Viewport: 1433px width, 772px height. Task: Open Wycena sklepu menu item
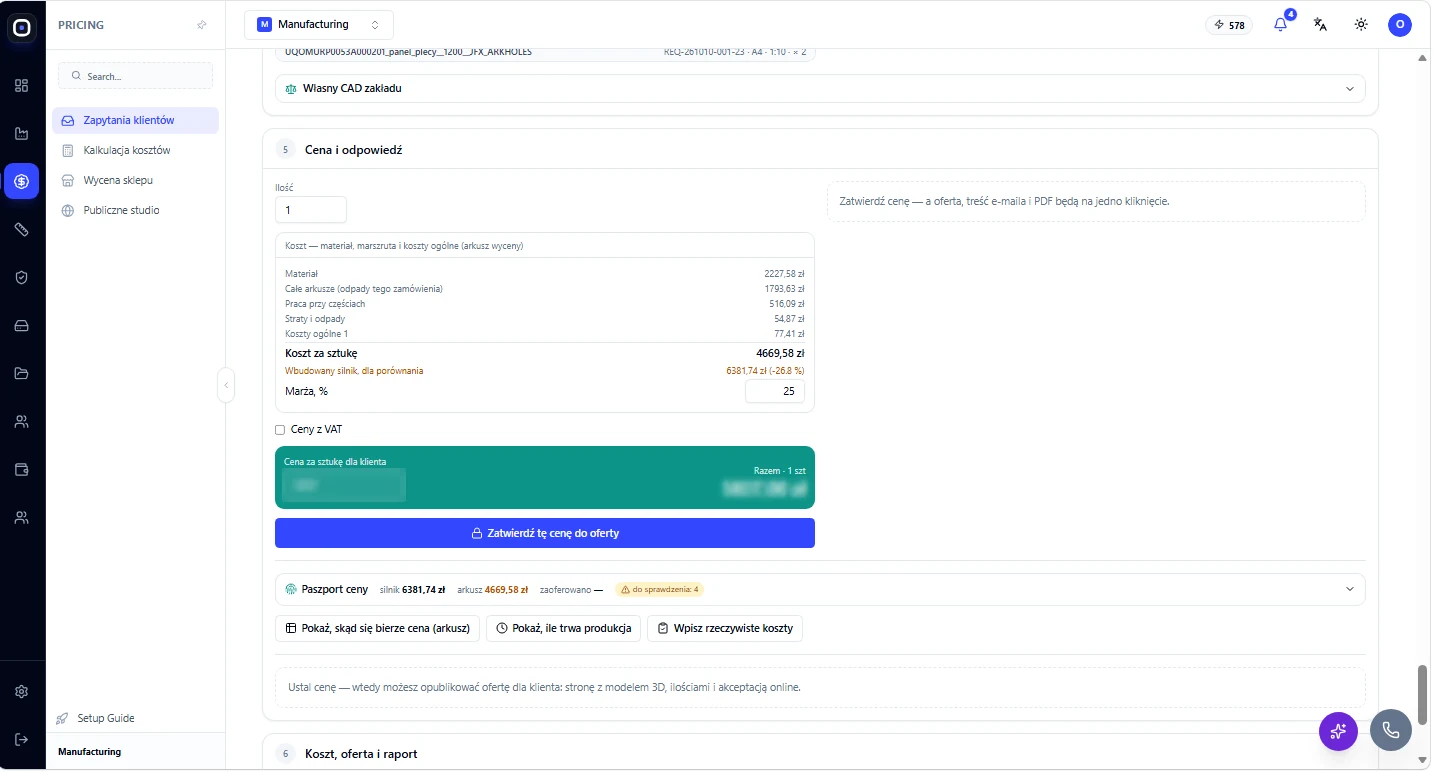click(135, 180)
